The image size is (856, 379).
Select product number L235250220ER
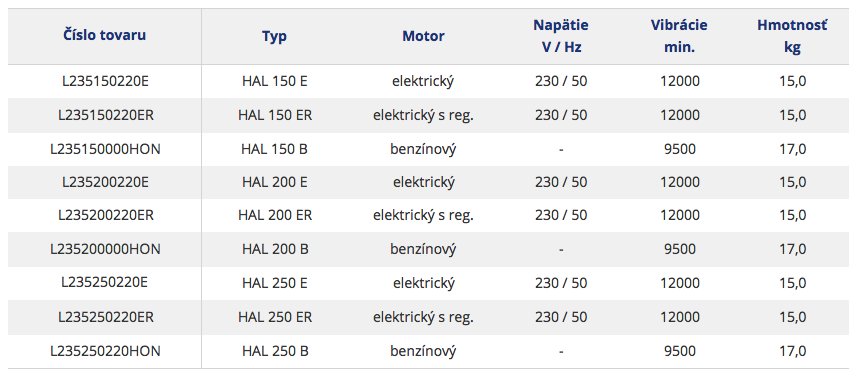(x=105, y=317)
